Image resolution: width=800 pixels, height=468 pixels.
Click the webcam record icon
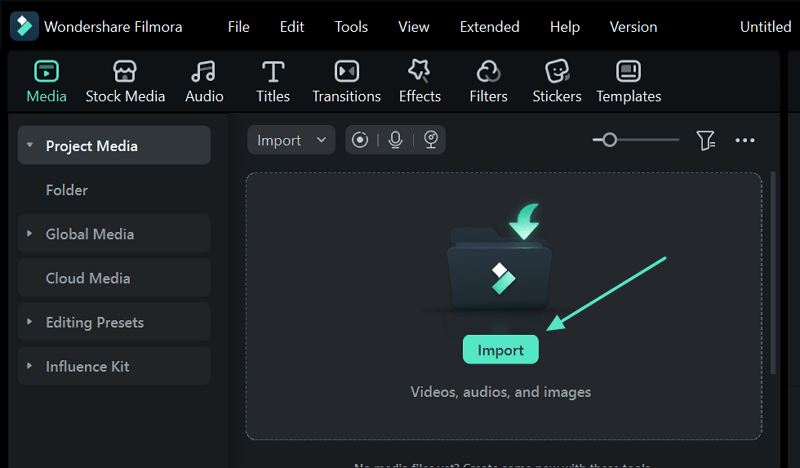tap(431, 140)
